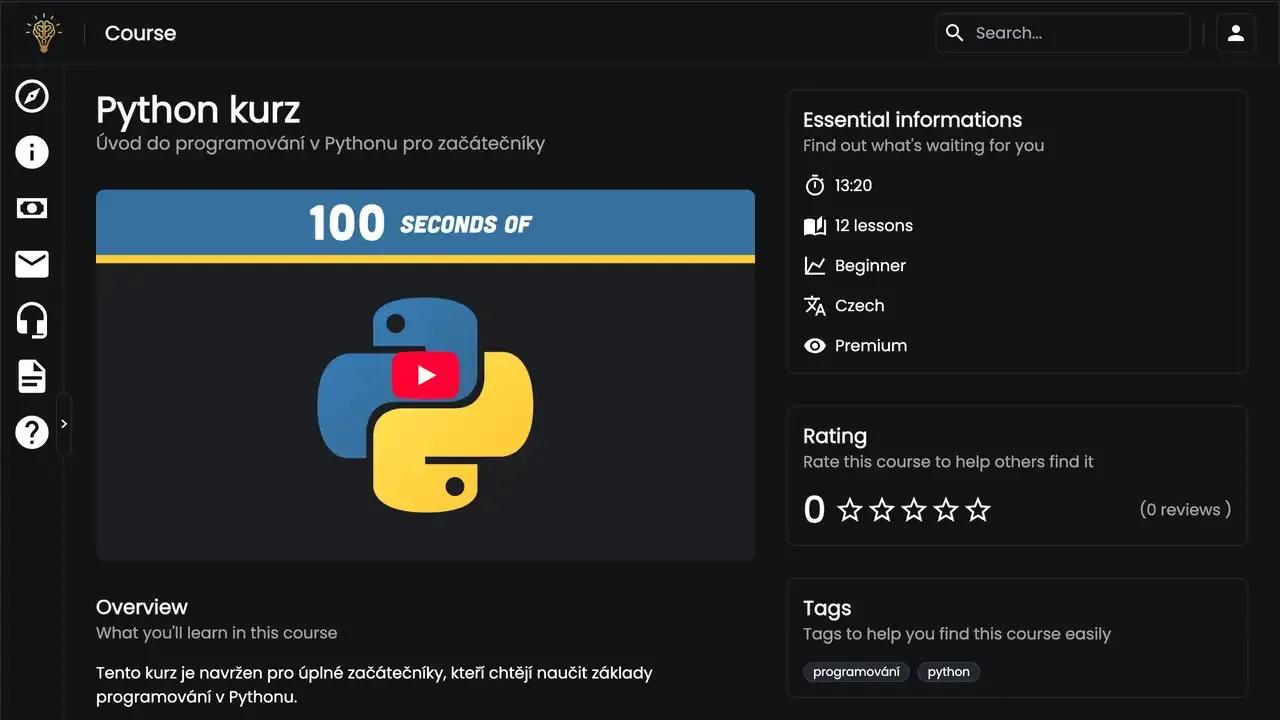Open the envelope mail icon in sidebar
Viewport: 1280px width, 720px height.
pos(32,264)
